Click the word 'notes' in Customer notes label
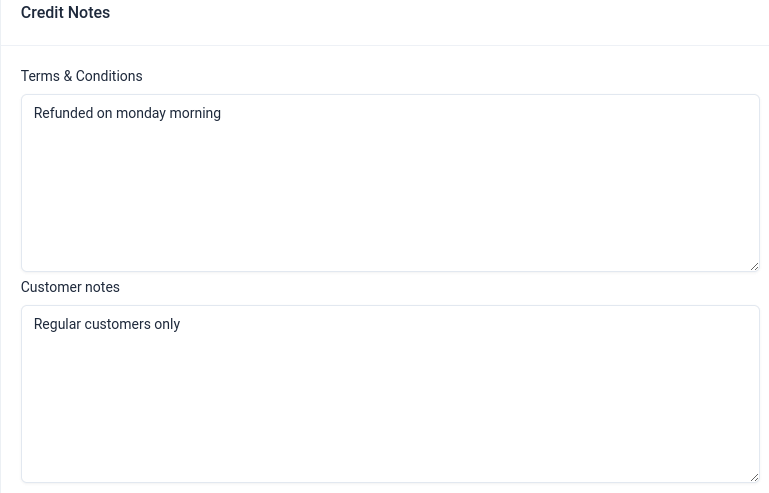The width and height of the screenshot is (769, 493). click(101, 287)
